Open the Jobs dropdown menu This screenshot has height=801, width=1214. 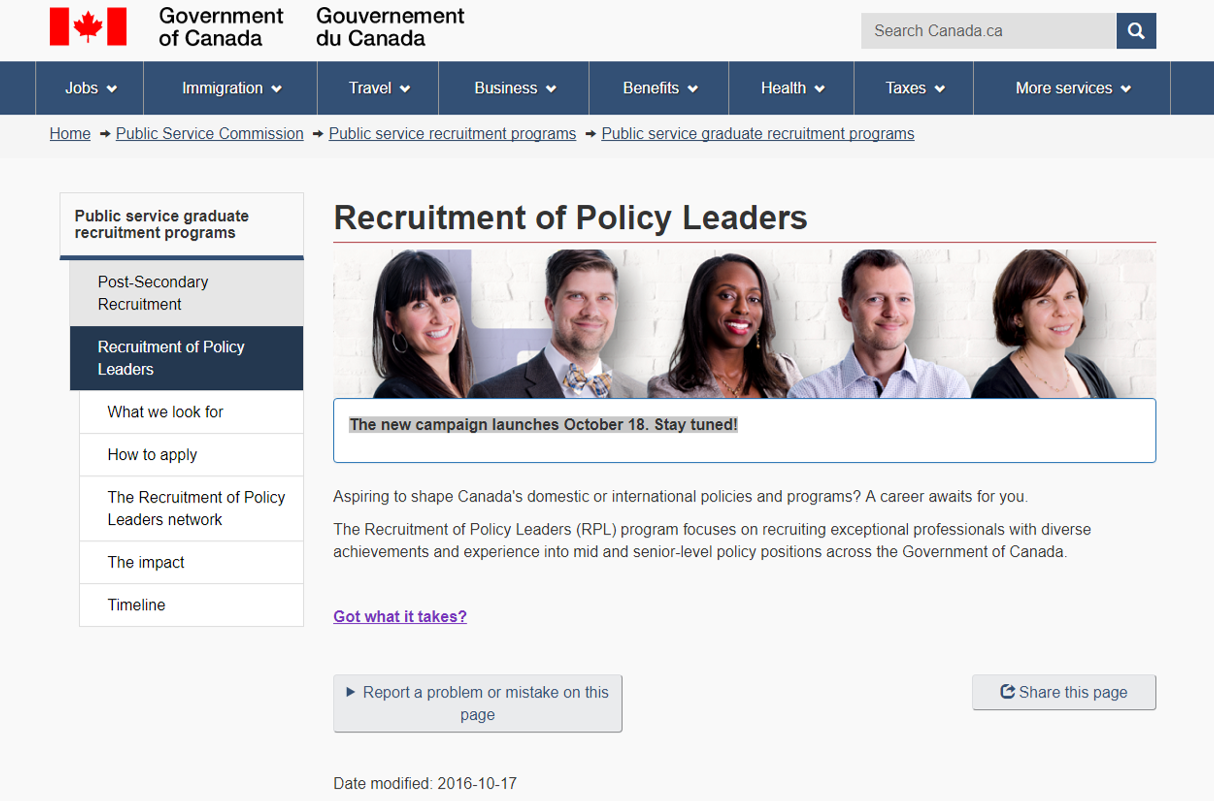coord(90,88)
